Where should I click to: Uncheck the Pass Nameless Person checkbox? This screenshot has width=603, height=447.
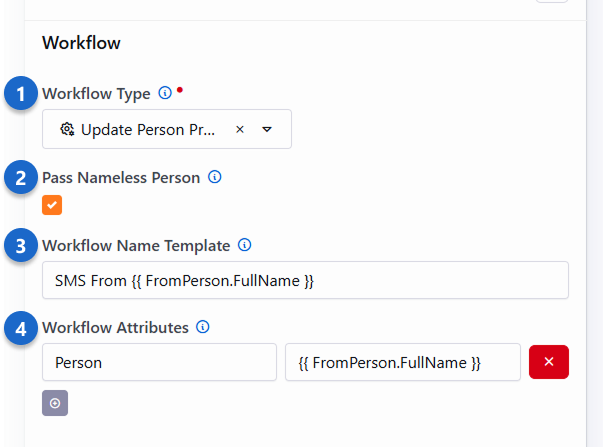pos(52,205)
